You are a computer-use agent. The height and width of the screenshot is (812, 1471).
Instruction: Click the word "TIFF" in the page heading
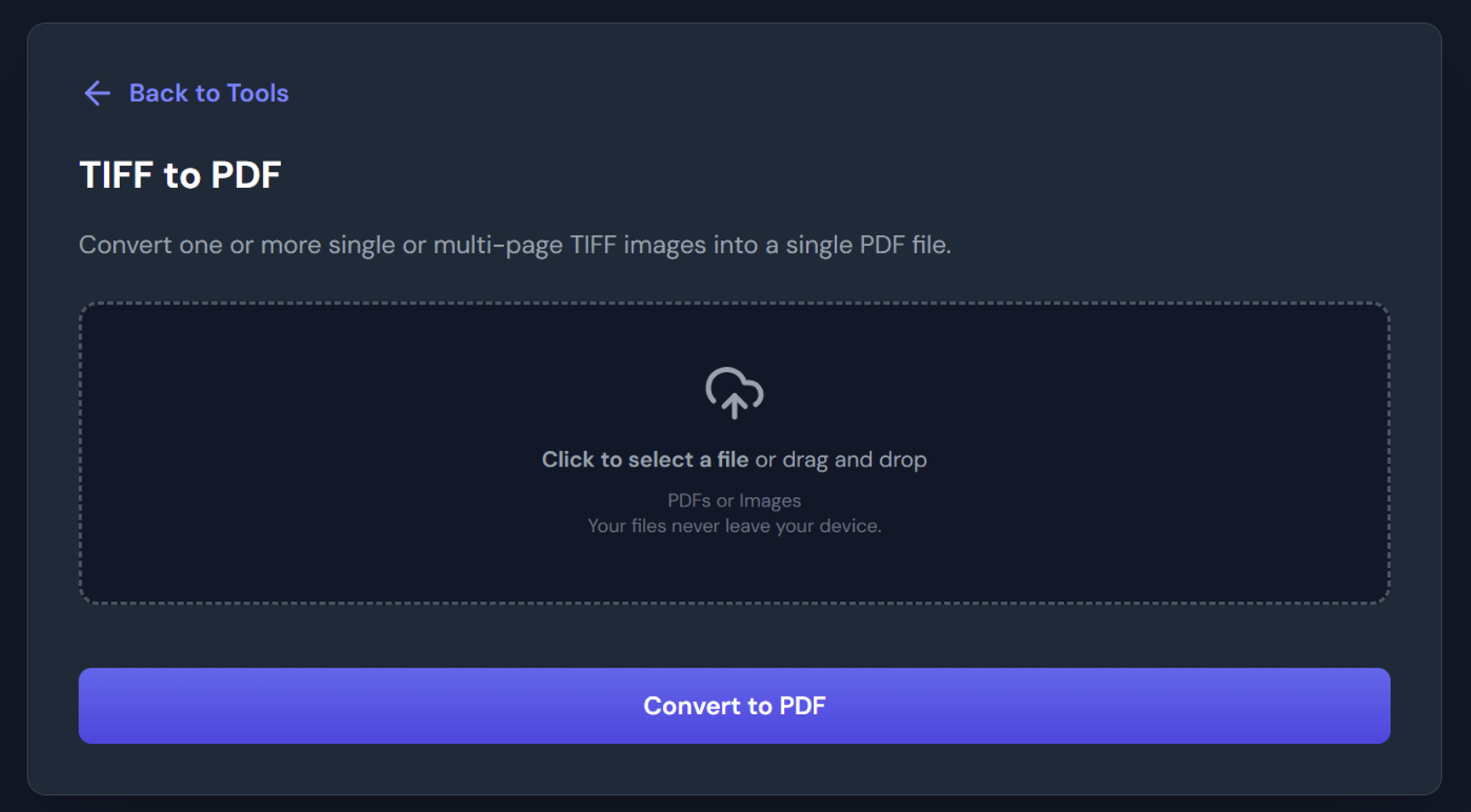click(x=117, y=175)
